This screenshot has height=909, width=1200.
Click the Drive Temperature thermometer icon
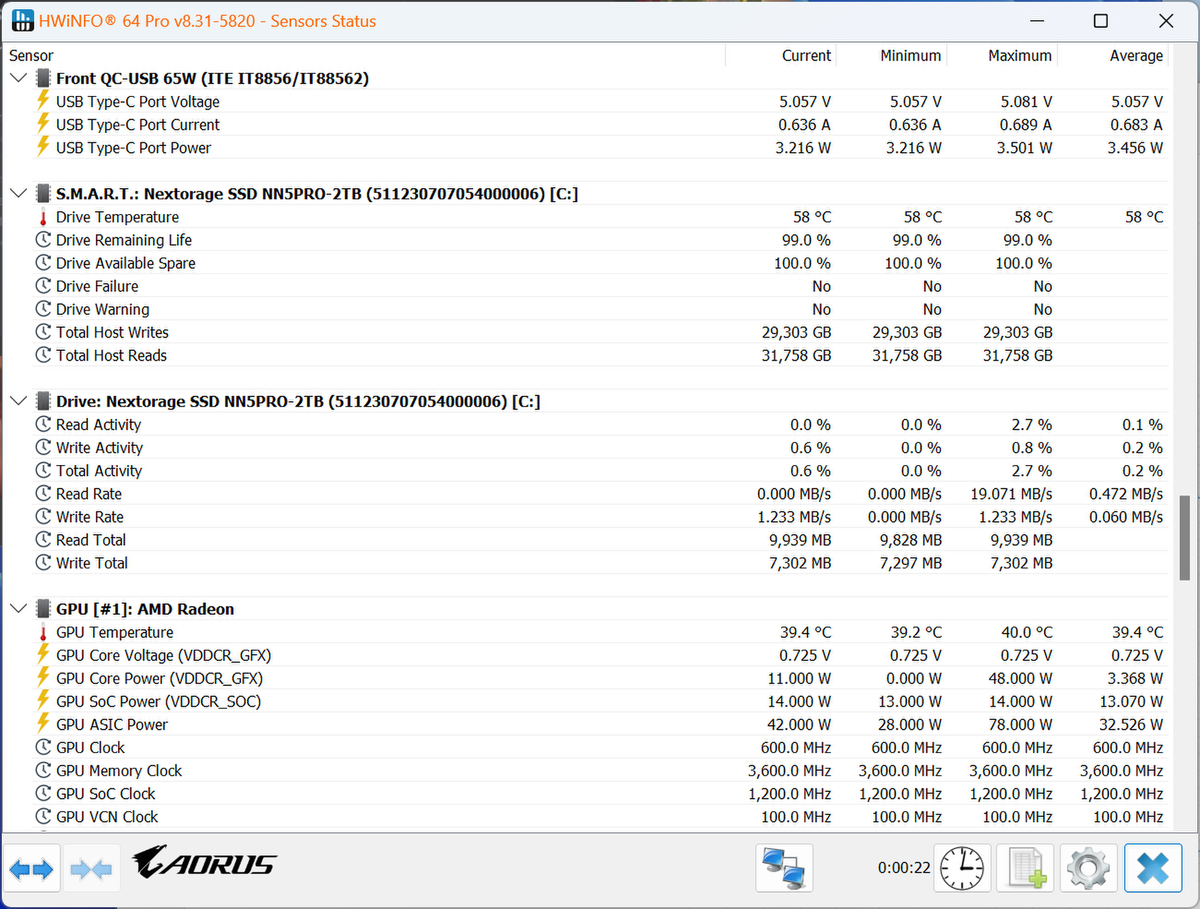pyautogui.click(x=43, y=217)
